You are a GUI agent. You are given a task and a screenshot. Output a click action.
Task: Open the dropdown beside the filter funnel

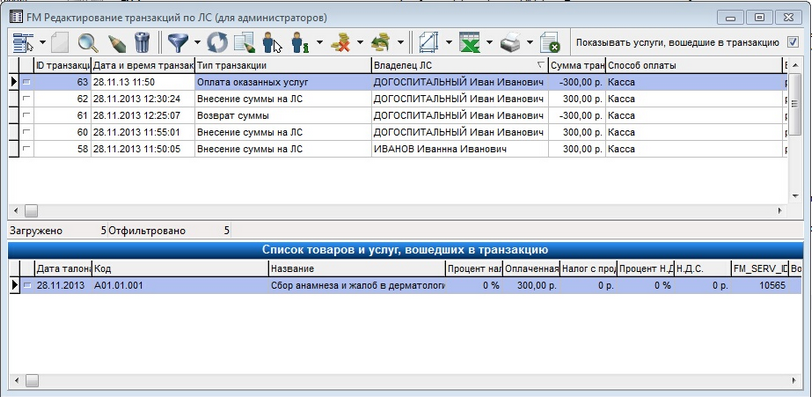[x=197, y=42]
